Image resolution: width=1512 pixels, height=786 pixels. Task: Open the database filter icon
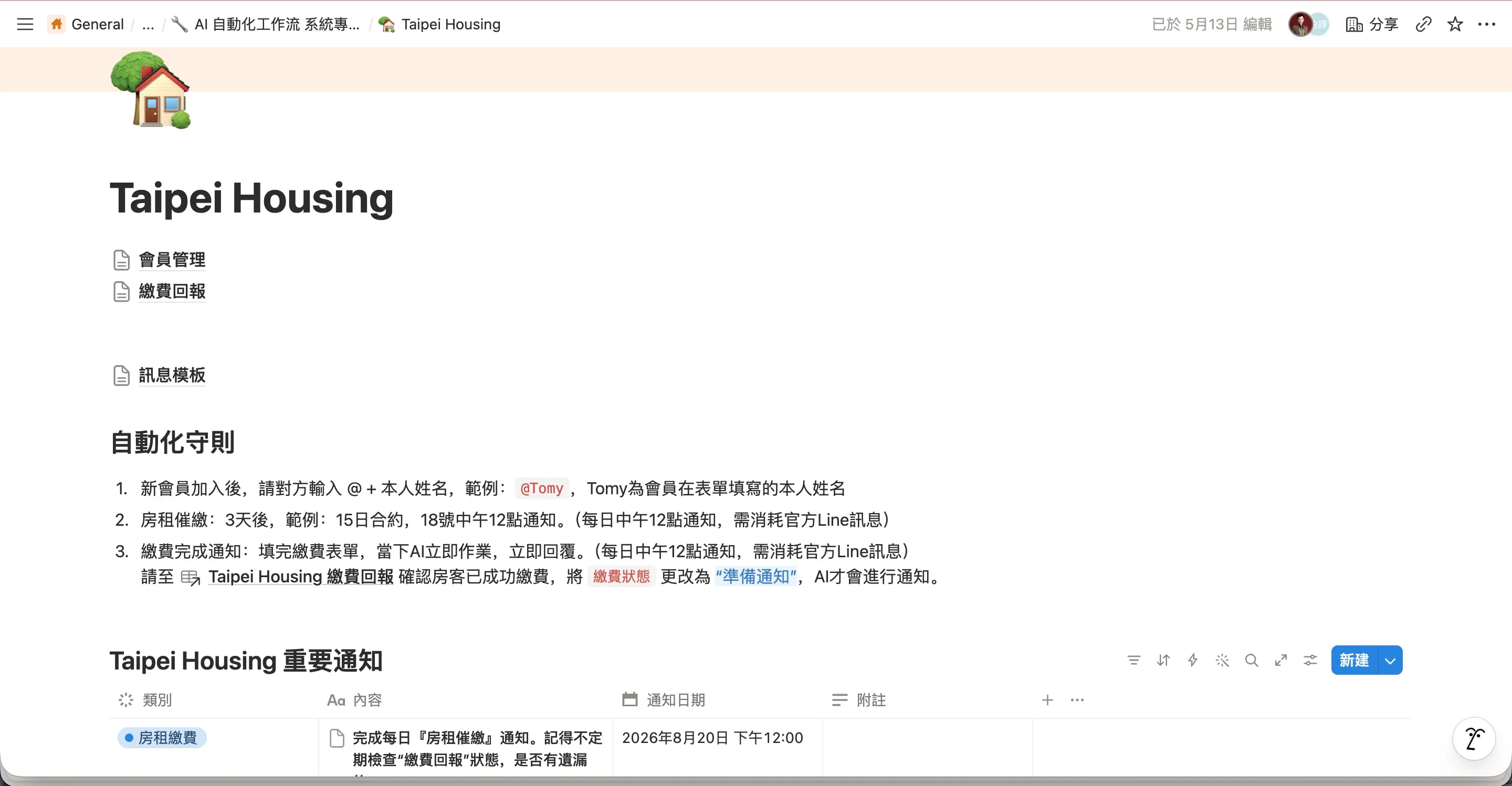1134,661
